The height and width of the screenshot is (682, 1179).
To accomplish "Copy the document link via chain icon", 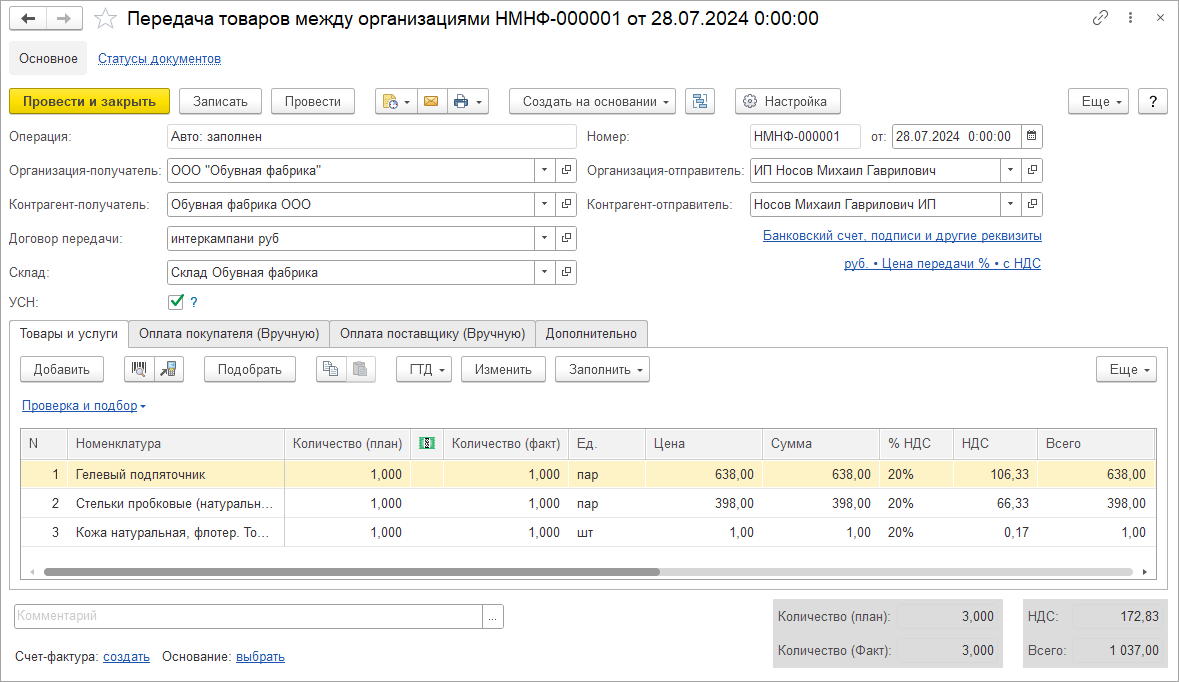I will click(x=1101, y=18).
